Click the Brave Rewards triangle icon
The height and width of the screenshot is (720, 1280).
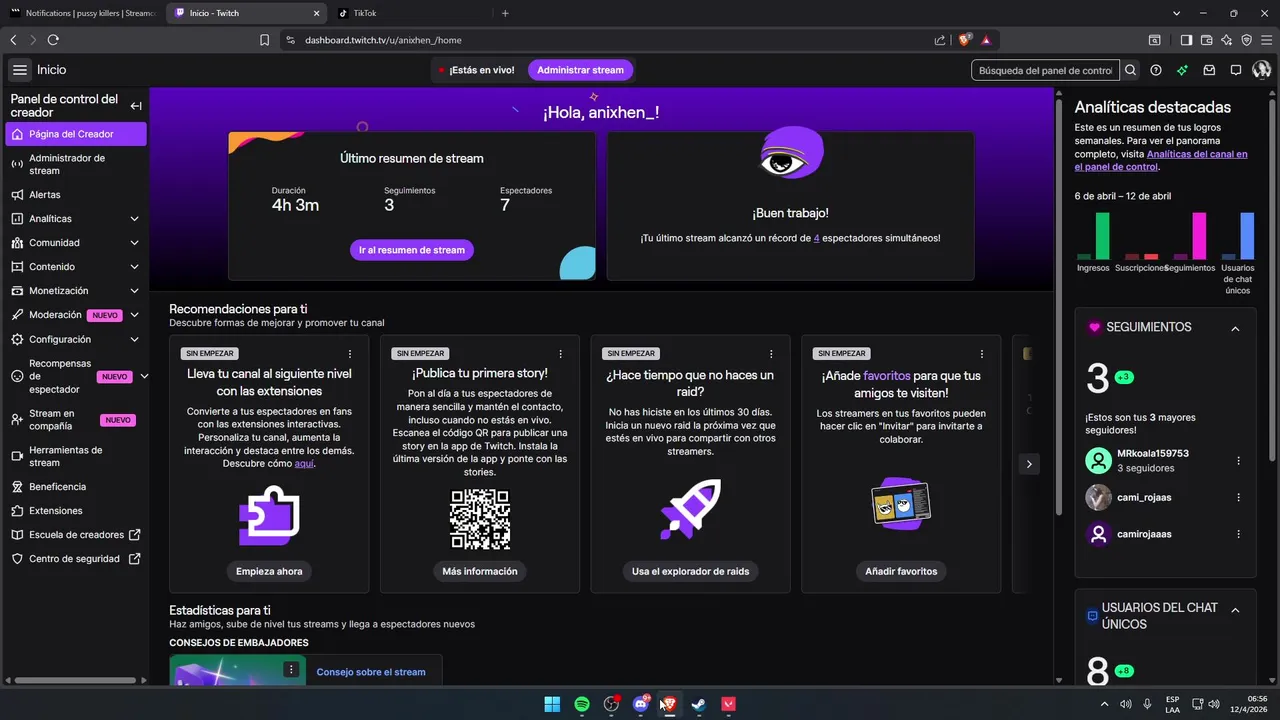[986, 40]
